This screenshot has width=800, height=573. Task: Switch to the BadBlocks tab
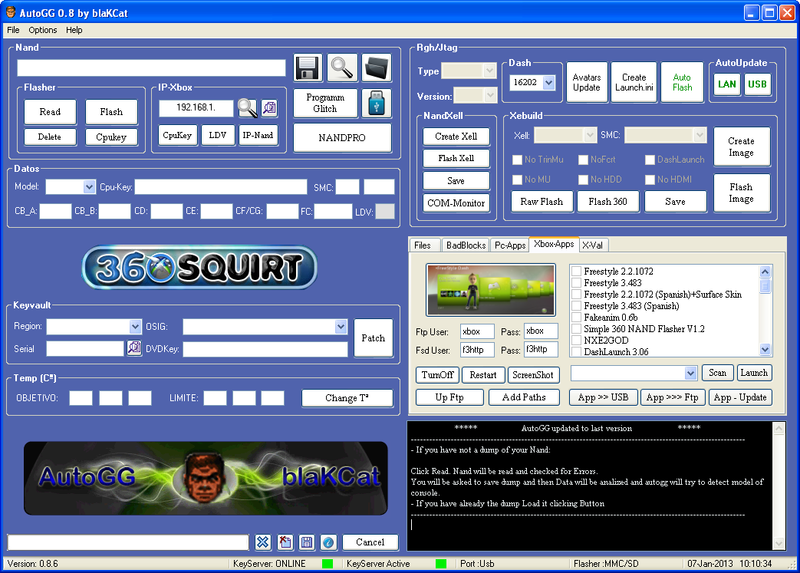464,244
